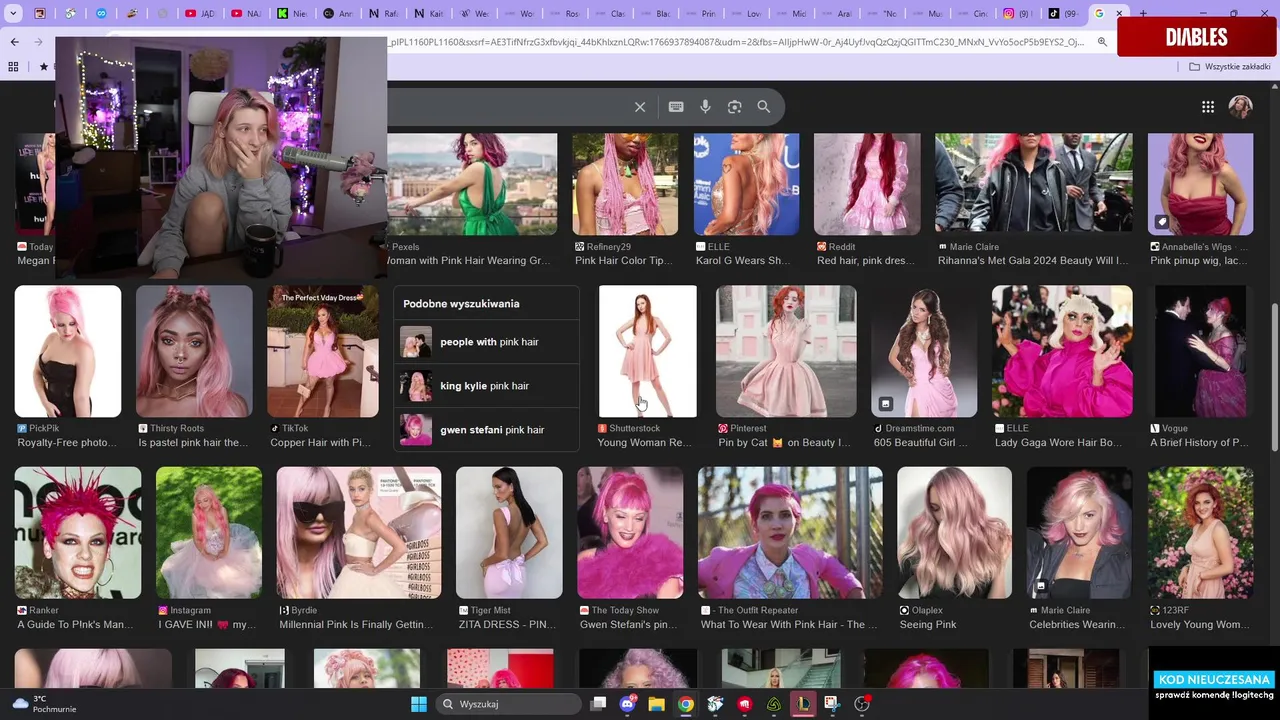The height and width of the screenshot is (720, 1280).
Task: Open OBS Studio from the taskbar
Action: [862, 704]
